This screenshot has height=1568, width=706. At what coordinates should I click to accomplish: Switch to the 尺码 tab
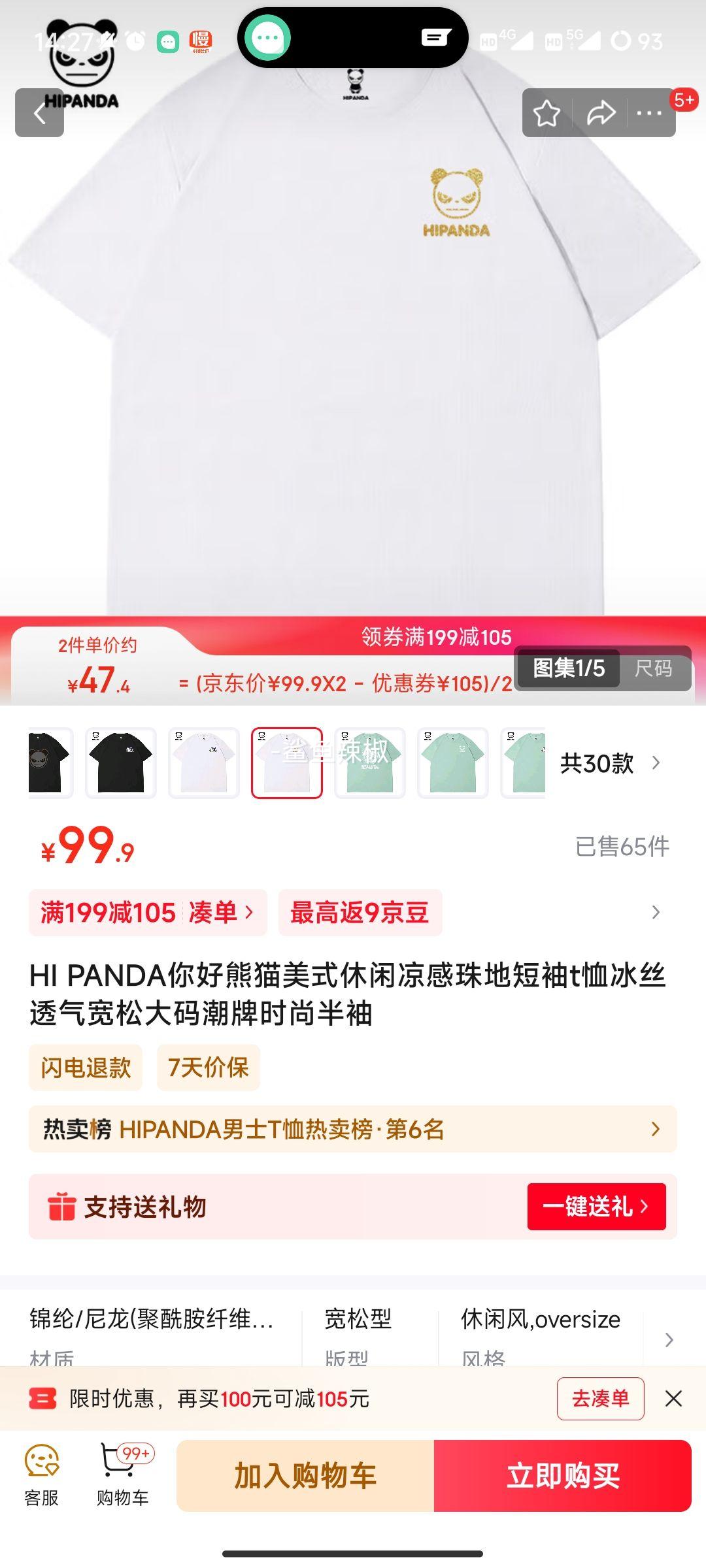pos(654,668)
